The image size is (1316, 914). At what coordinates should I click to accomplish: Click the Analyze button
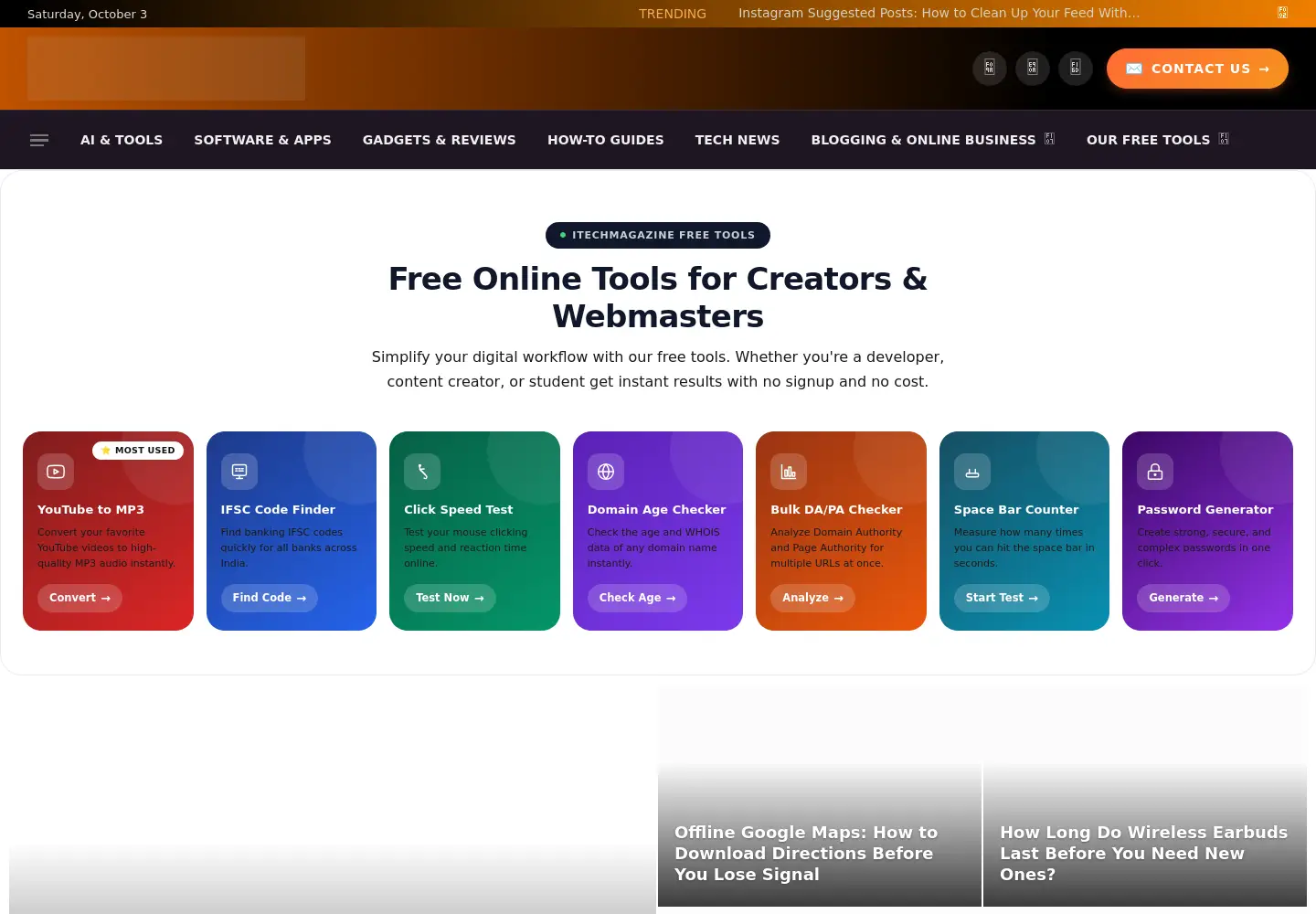[x=812, y=598]
